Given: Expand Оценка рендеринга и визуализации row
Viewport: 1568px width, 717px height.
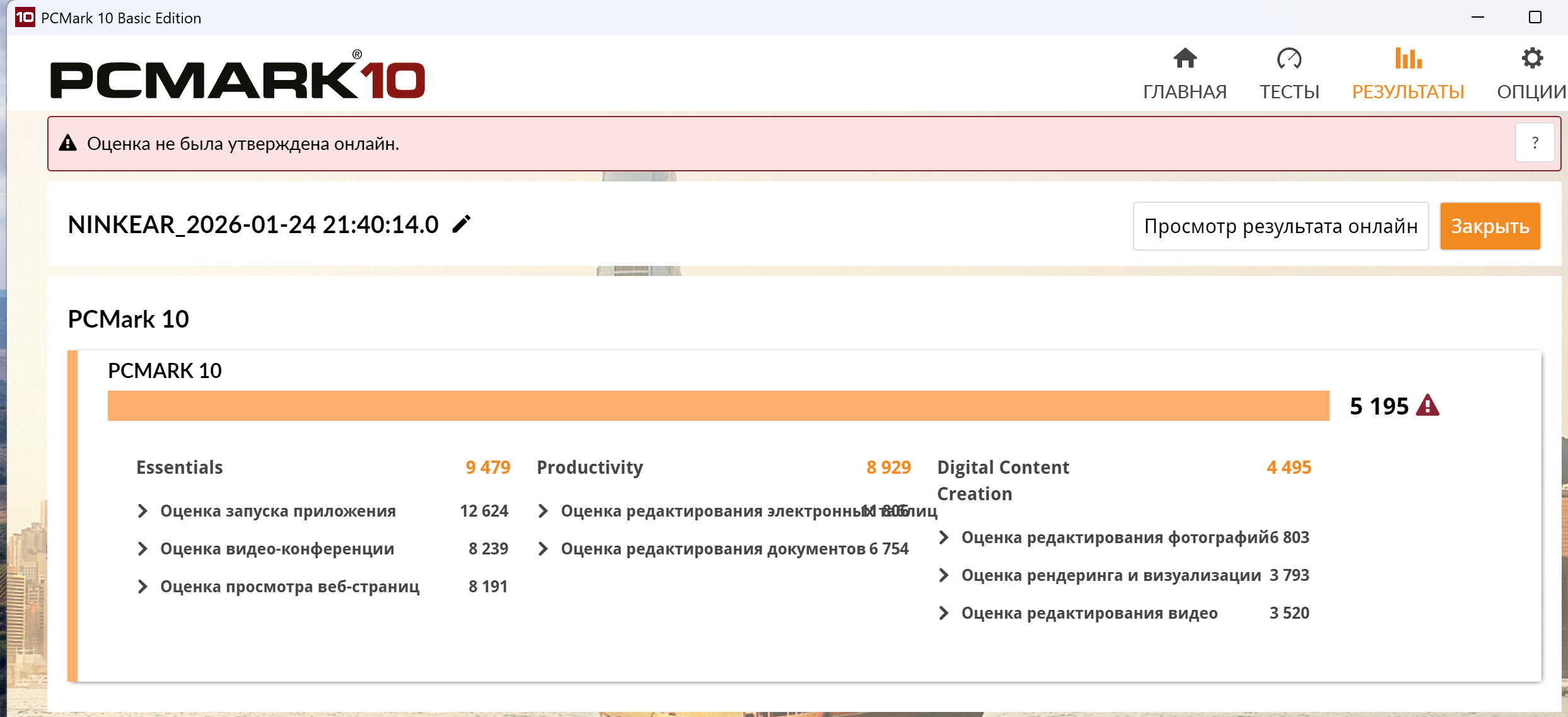Looking at the screenshot, I should click(944, 575).
